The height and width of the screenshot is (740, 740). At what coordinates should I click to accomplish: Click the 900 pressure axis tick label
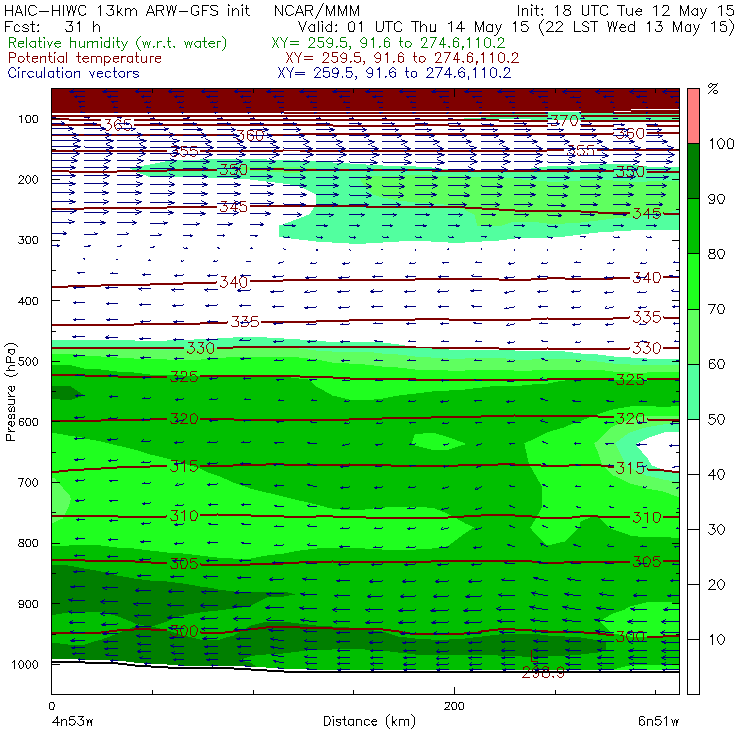tap(28, 604)
